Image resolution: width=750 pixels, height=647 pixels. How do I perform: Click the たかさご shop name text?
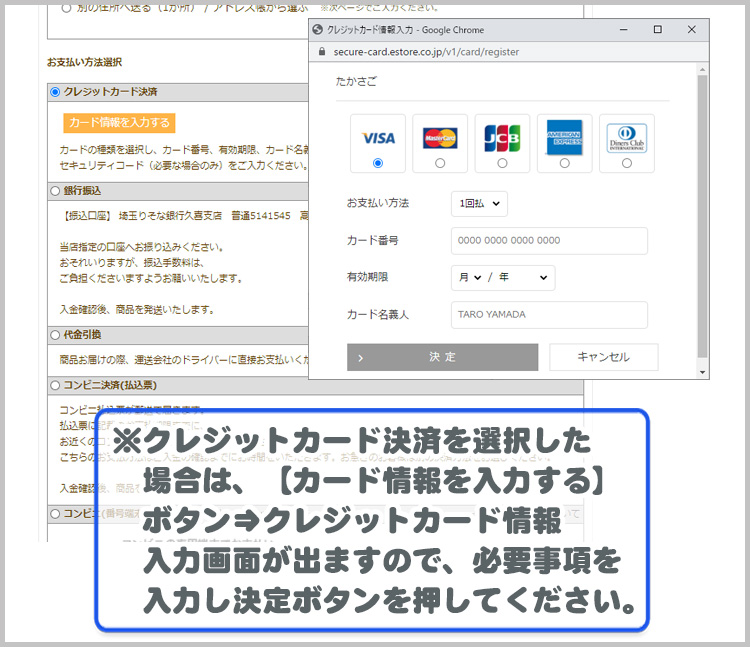coord(356,82)
